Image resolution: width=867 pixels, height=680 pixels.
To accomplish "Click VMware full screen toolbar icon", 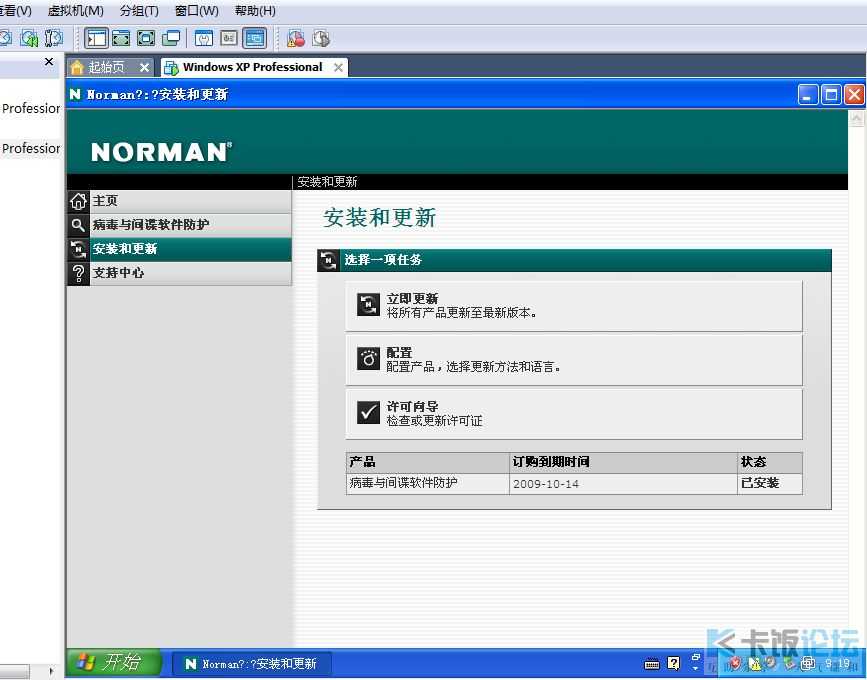I will pos(146,38).
